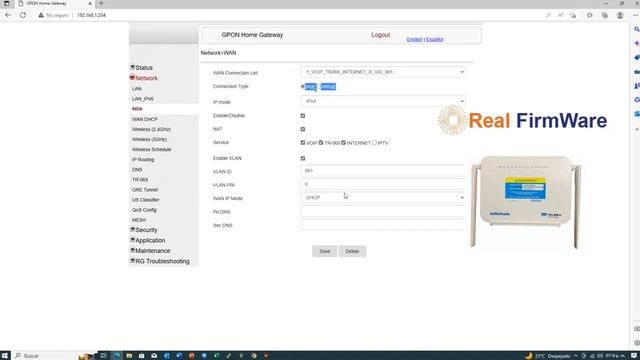Open a new browser tab with plus

pos(101,3)
